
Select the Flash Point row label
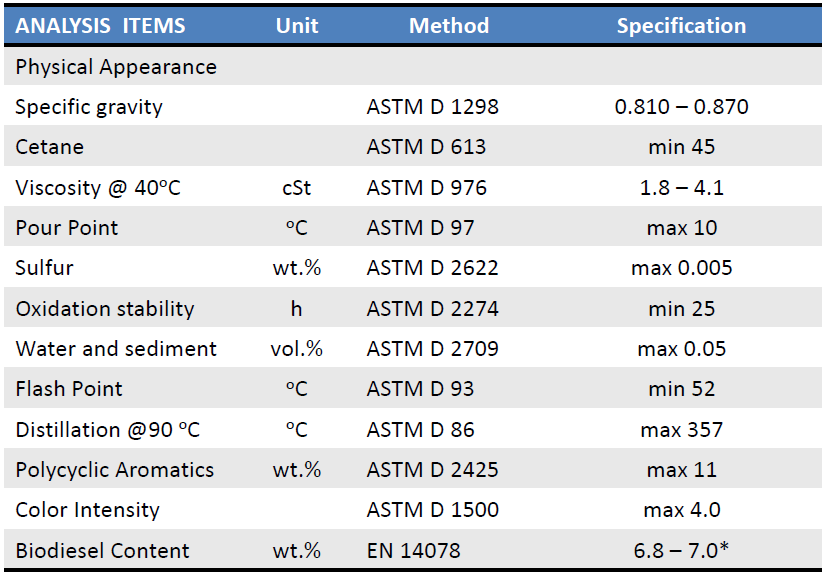pyautogui.click(x=69, y=389)
